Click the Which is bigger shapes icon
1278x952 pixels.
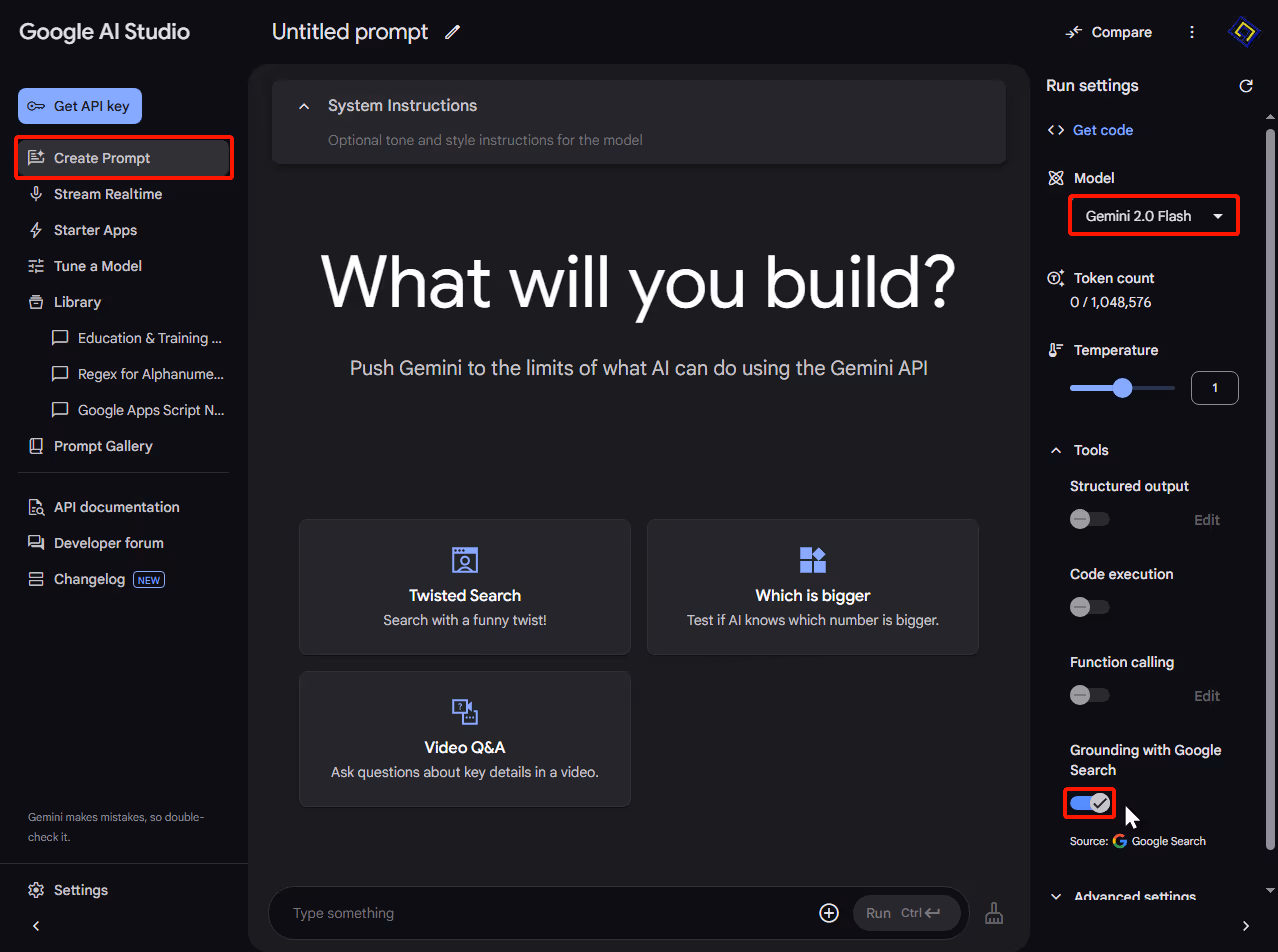pyautogui.click(x=813, y=560)
